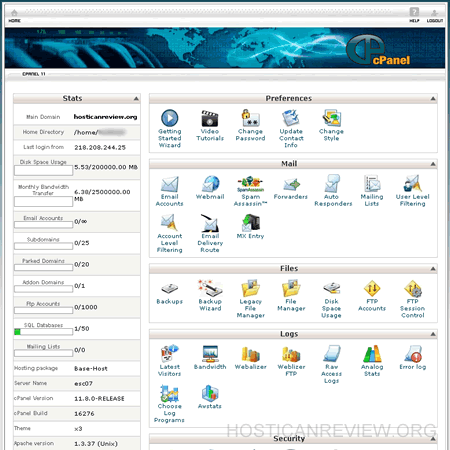
Task: Open Latest Visitors icon
Action: 170,354
